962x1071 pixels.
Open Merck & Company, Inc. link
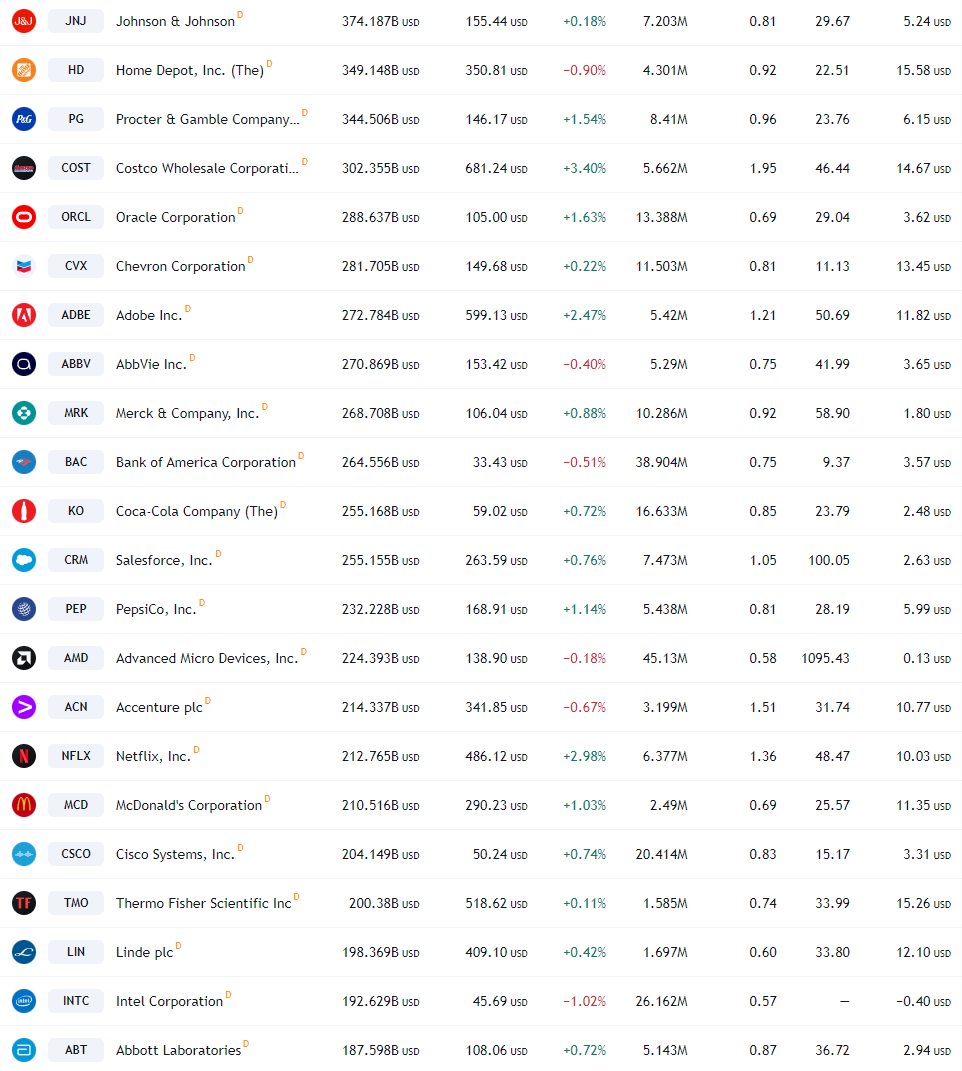click(188, 413)
